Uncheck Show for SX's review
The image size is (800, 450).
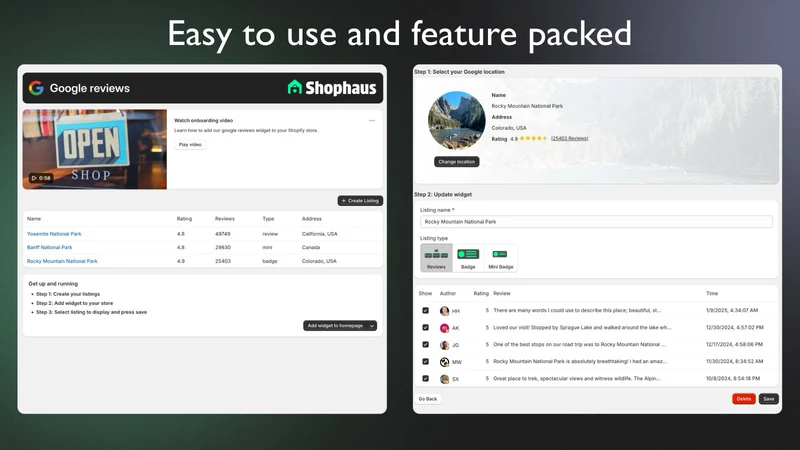click(x=426, y=379)
